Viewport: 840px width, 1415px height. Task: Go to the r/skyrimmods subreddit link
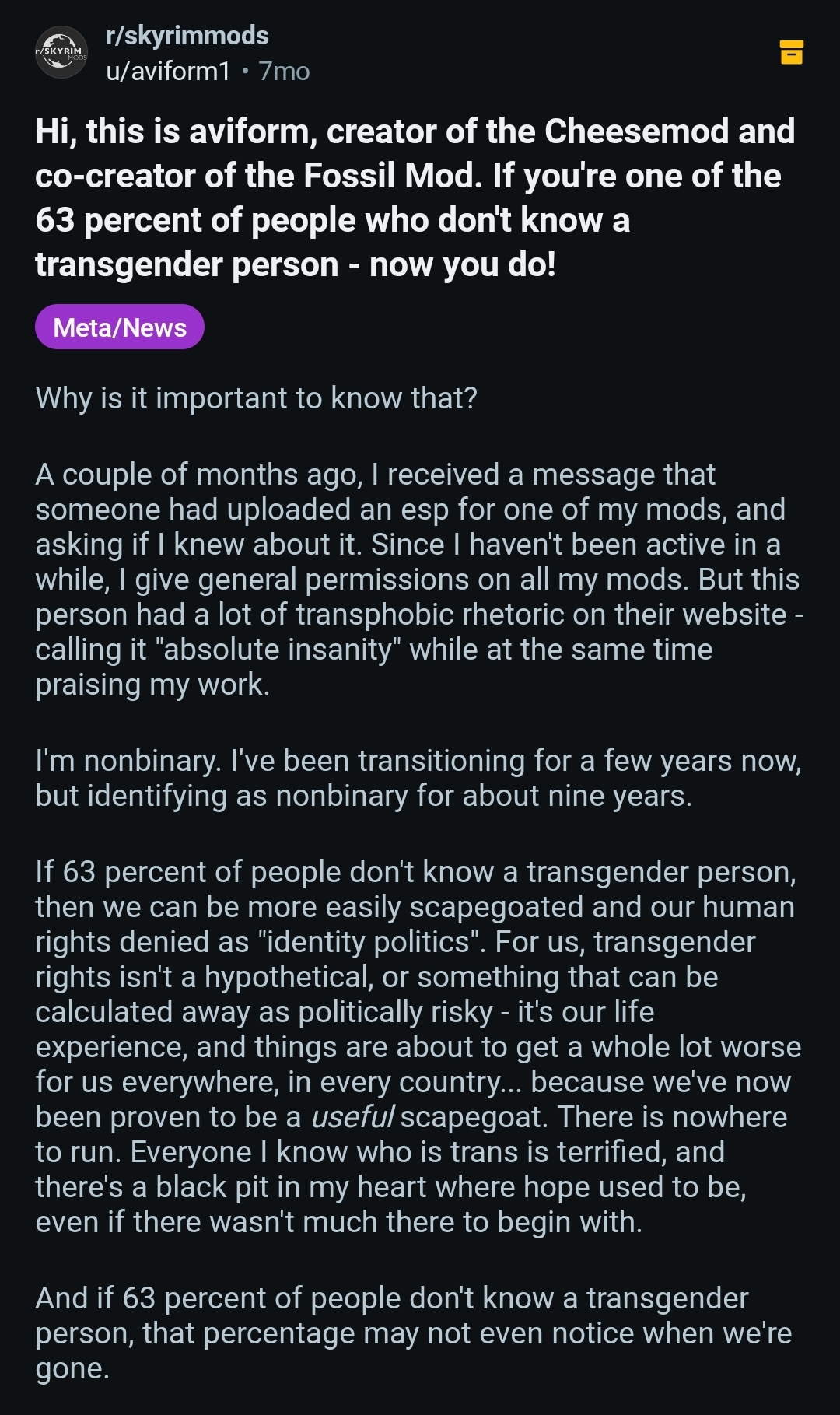click(x=187, y=36)
